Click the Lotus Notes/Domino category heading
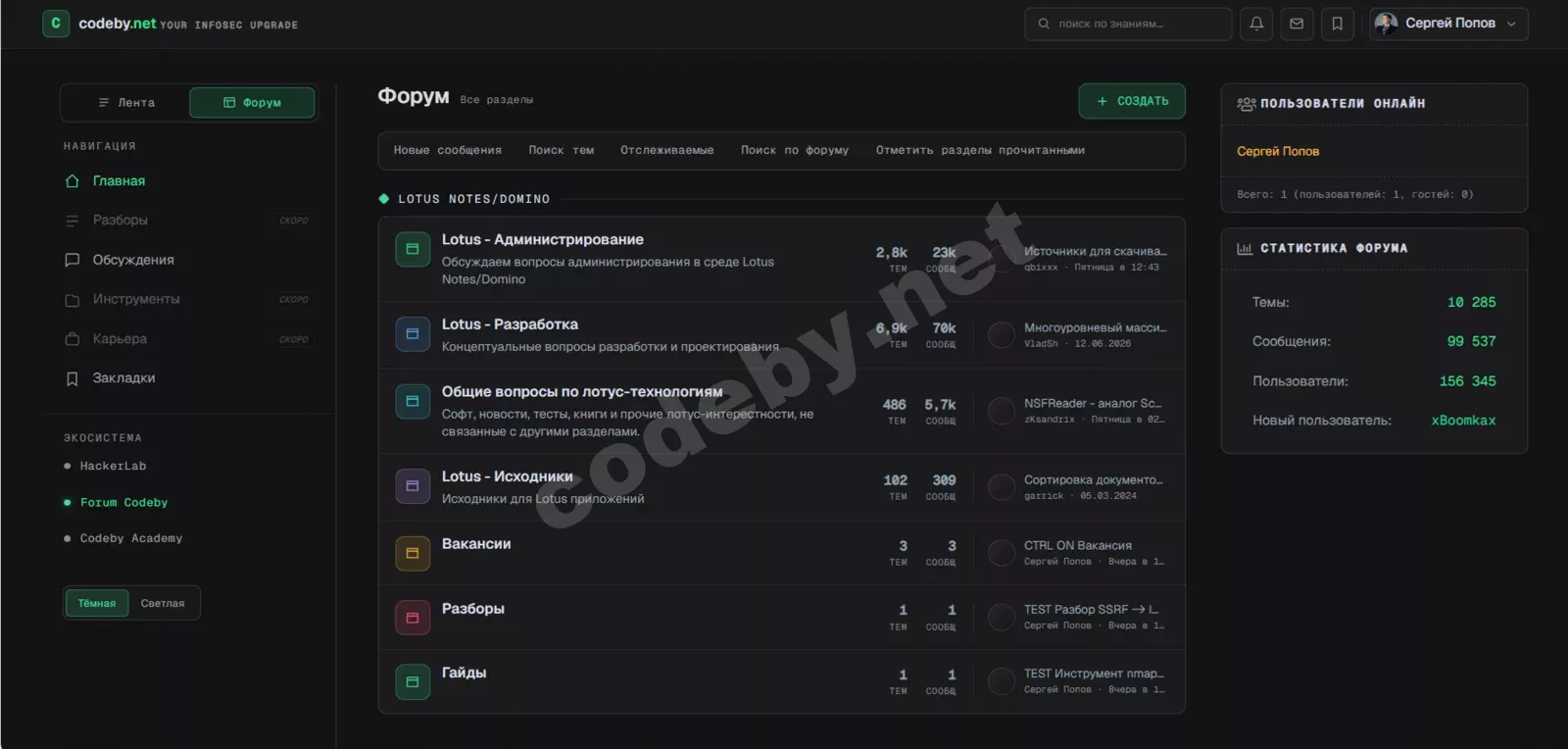This screenshot has width=1568, height=749. pyautogui.click(x=473, y=199)
